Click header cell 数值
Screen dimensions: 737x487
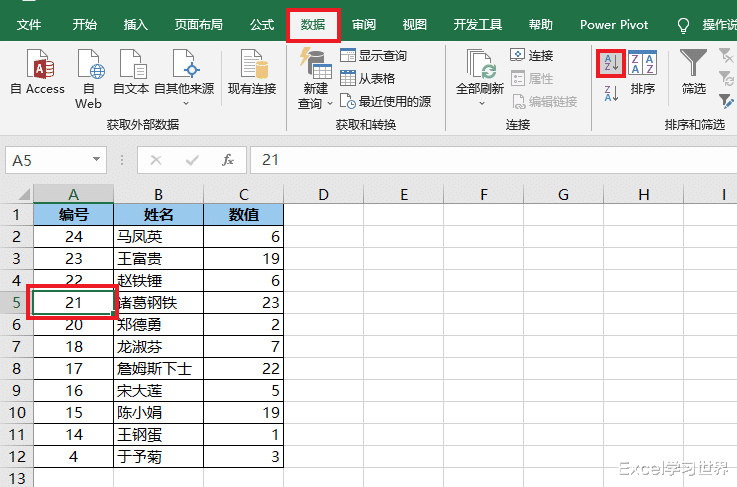tap(243, 215)
